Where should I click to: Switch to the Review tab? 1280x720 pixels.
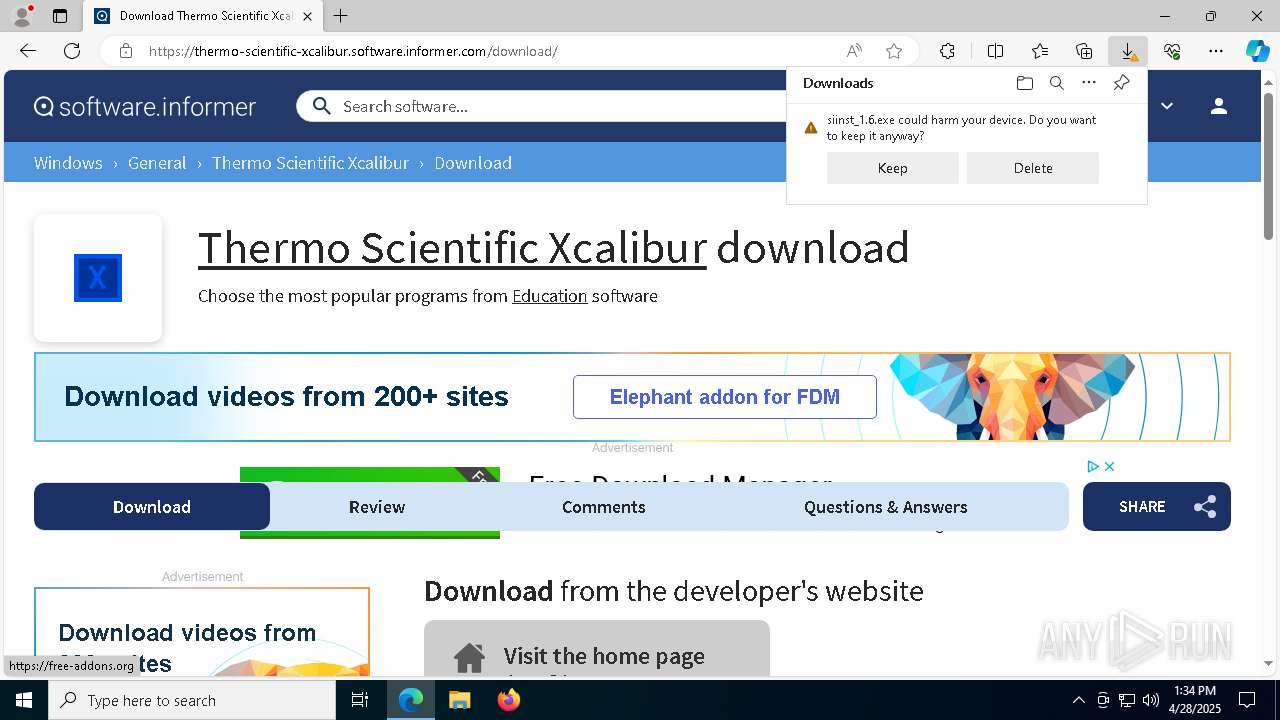(x=377, y=507)
